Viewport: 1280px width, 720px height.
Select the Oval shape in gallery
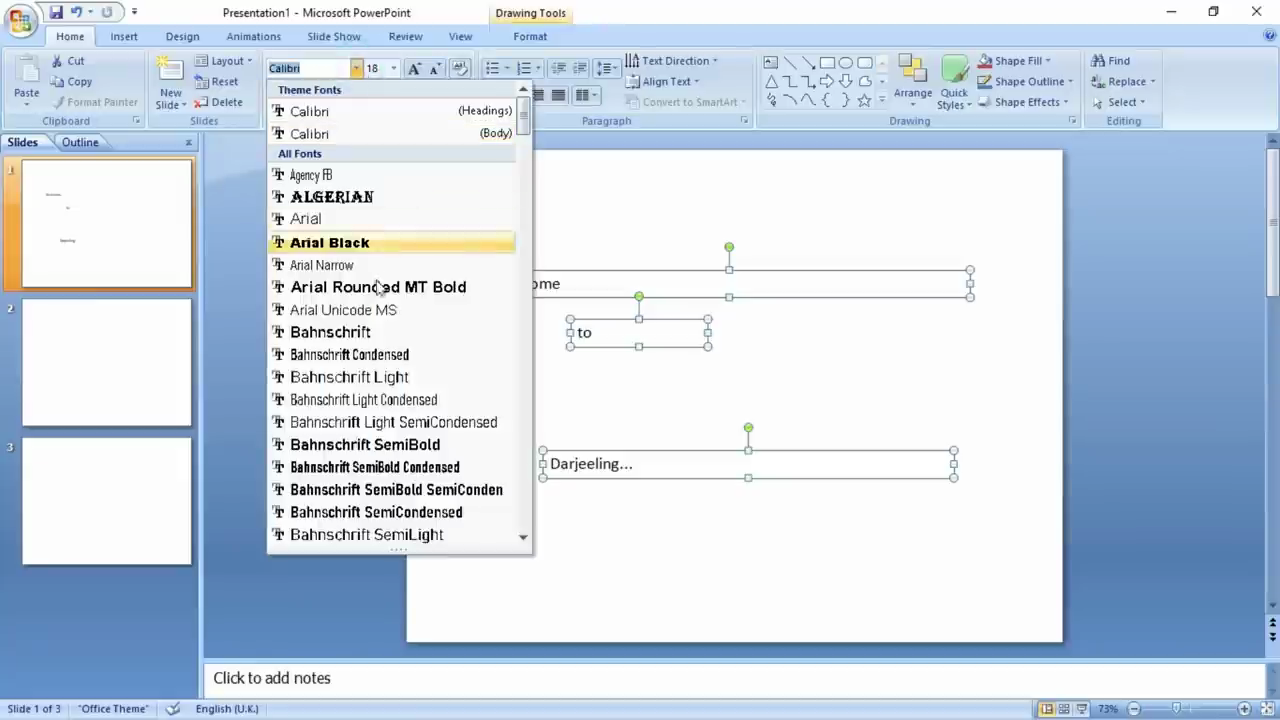pos(846,62)
